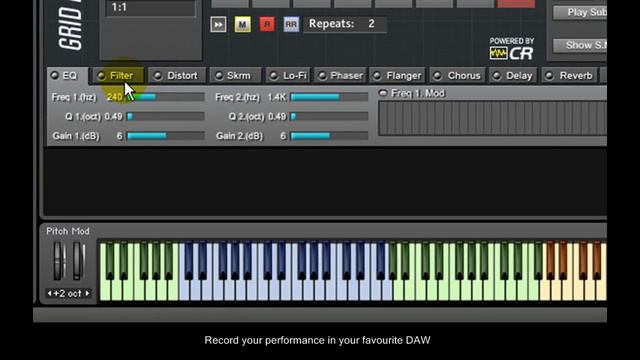
Task: Click the Repeats value 2
Action: point(371,24)
